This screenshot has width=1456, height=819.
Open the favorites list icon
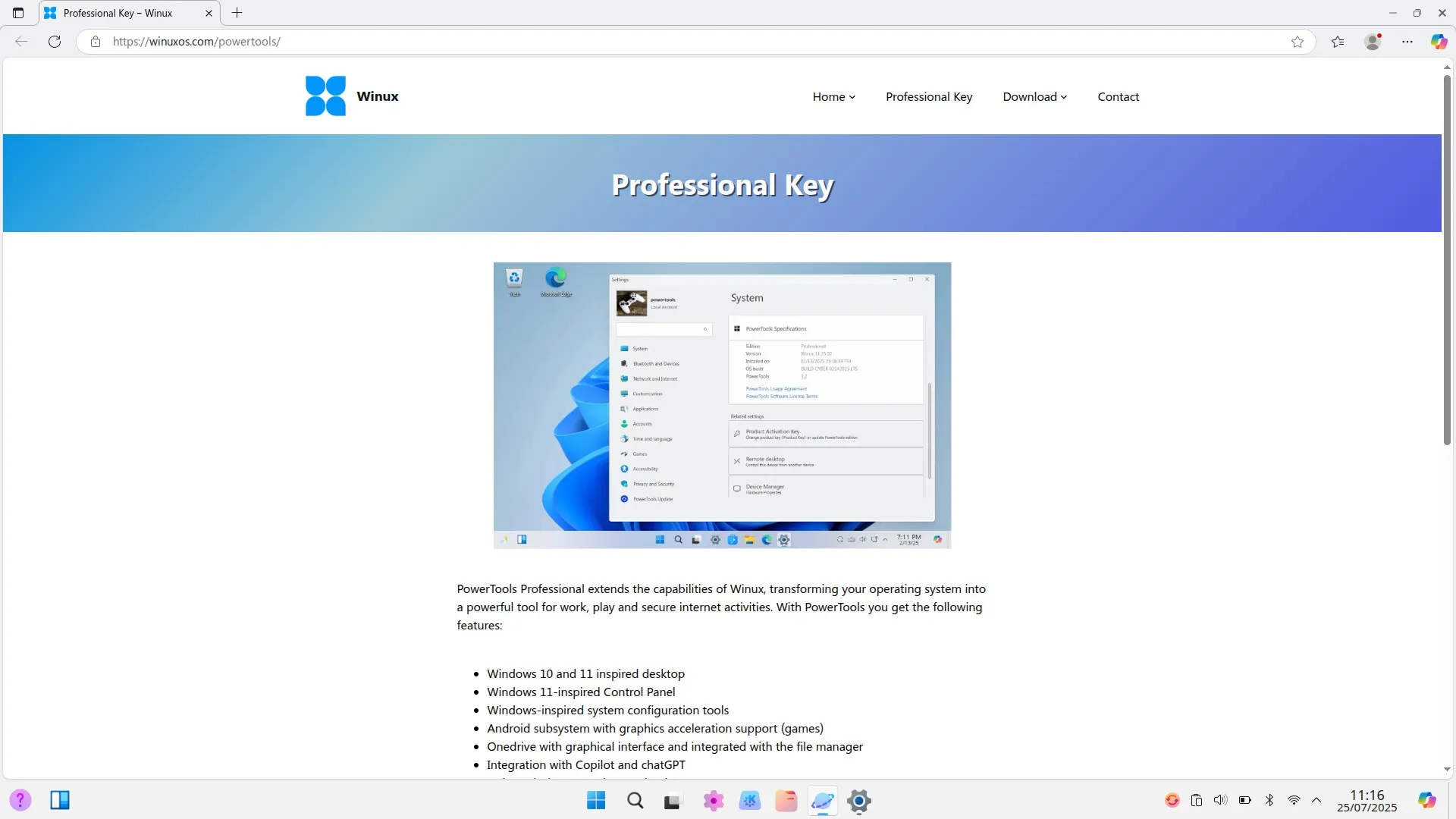point(1338,42)
